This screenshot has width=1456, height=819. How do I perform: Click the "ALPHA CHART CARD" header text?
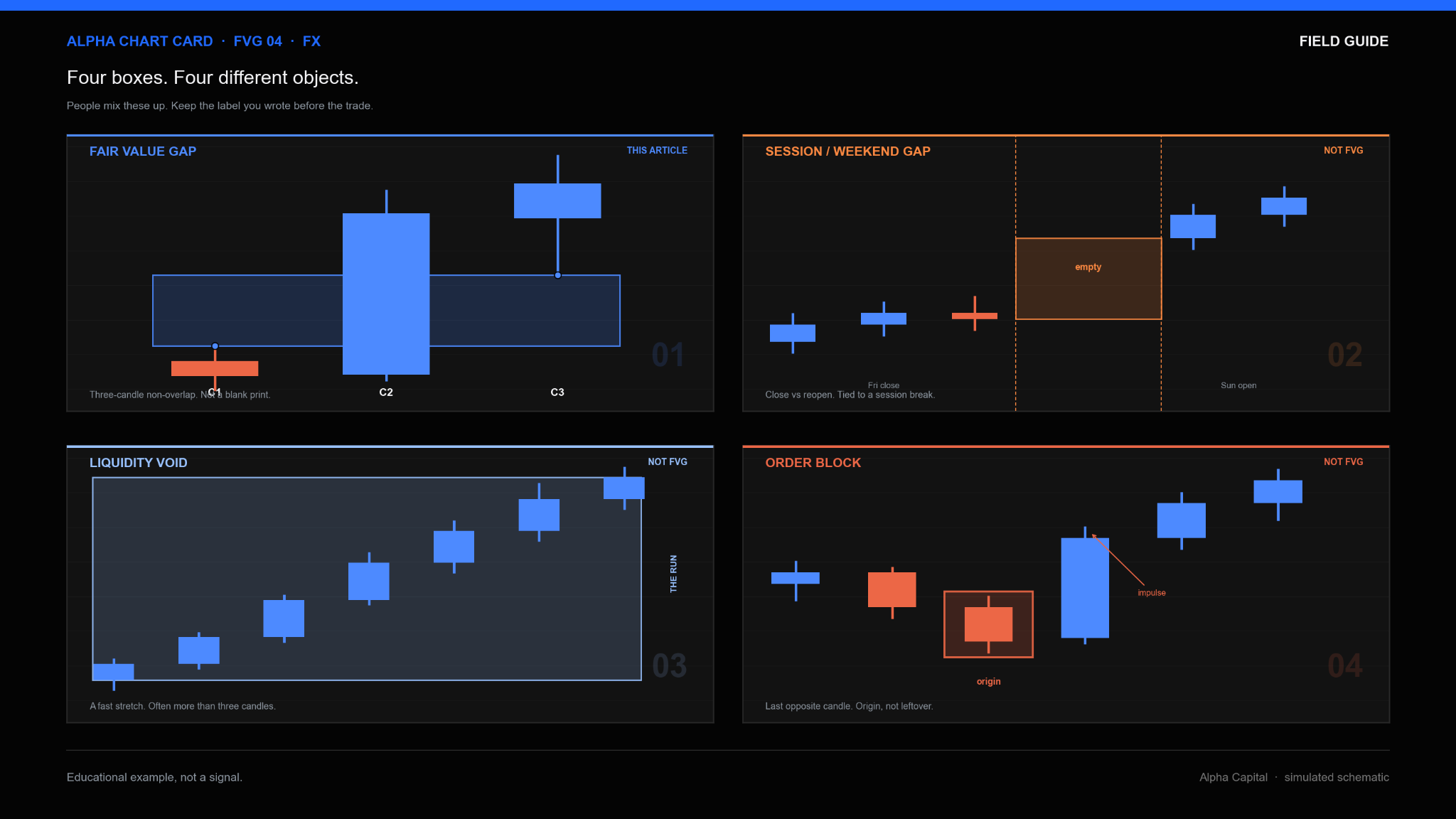tap(139, 41)
